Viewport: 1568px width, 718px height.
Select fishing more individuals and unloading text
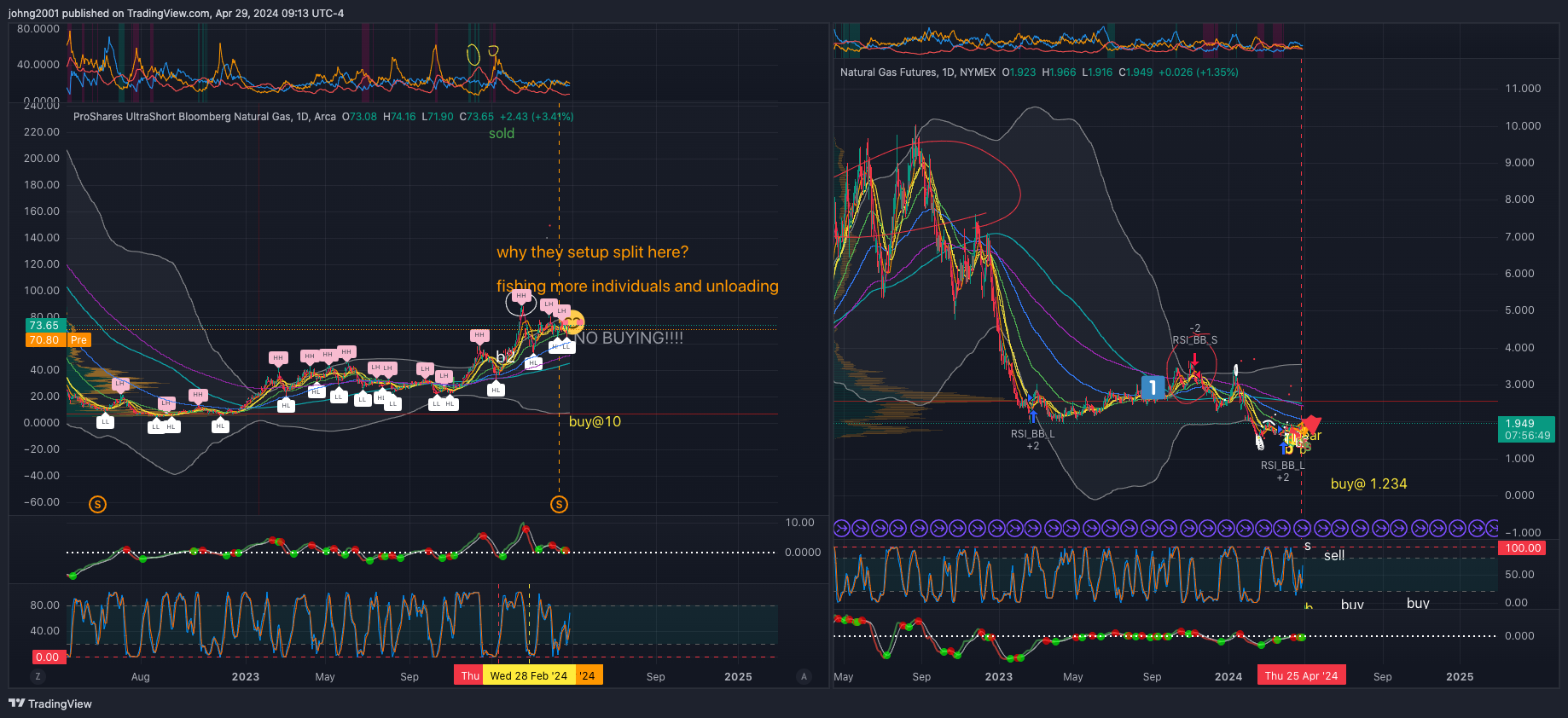coord(637,287)
